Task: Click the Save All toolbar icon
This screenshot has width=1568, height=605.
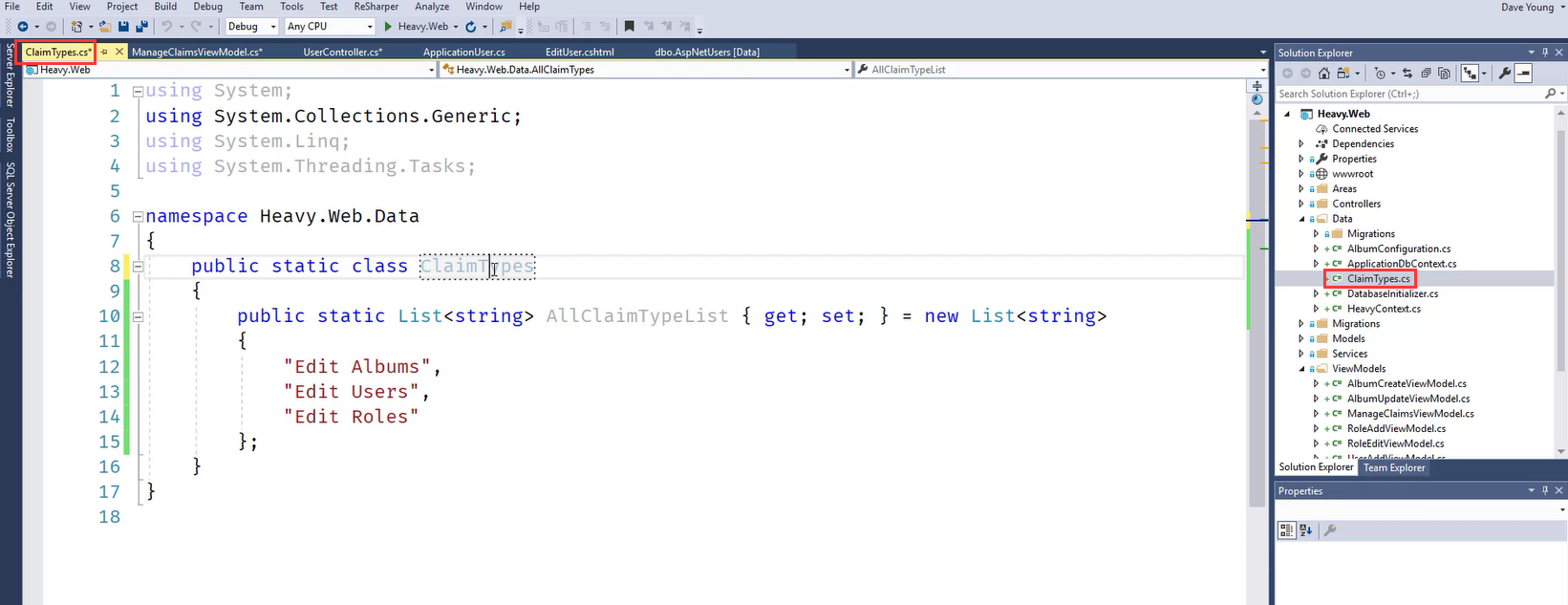Action: 141,27
